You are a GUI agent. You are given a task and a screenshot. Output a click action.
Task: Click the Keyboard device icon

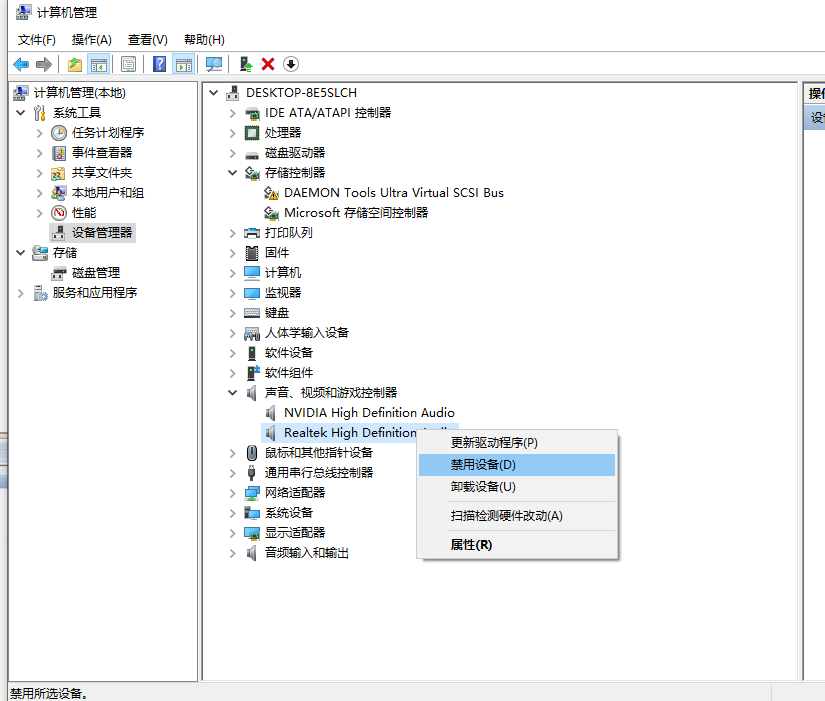[252, 313]
